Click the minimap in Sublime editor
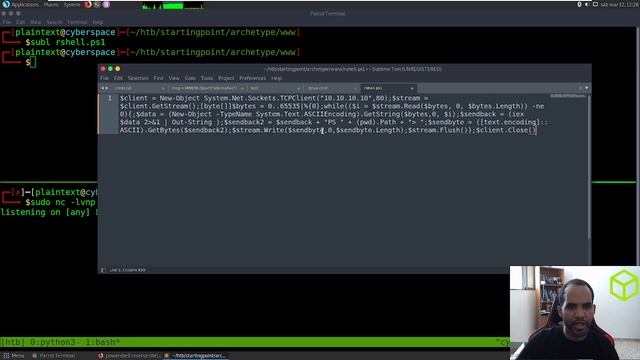The height and width of the screenshot is (360, 640). [567, 96]
